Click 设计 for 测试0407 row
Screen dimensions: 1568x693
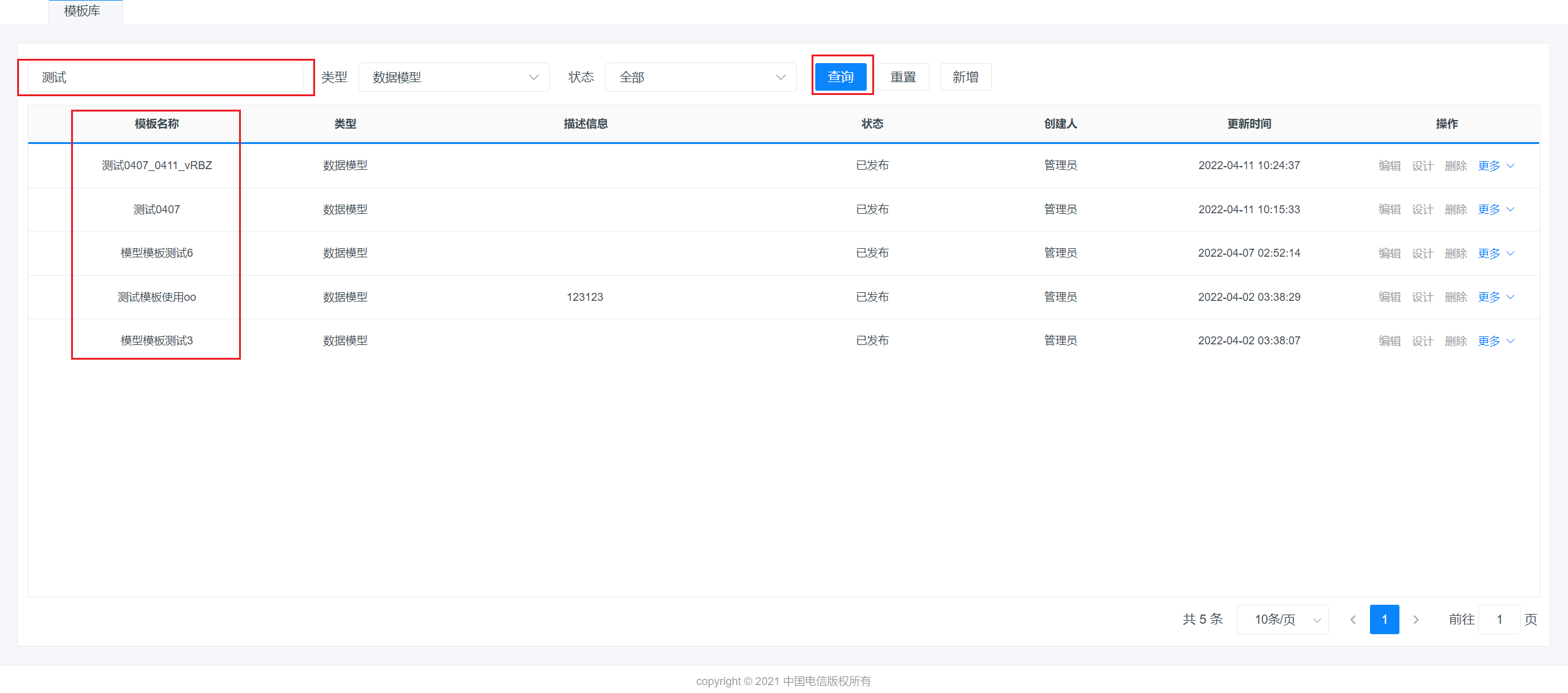pyautogui.click(x=1423, y=210)
